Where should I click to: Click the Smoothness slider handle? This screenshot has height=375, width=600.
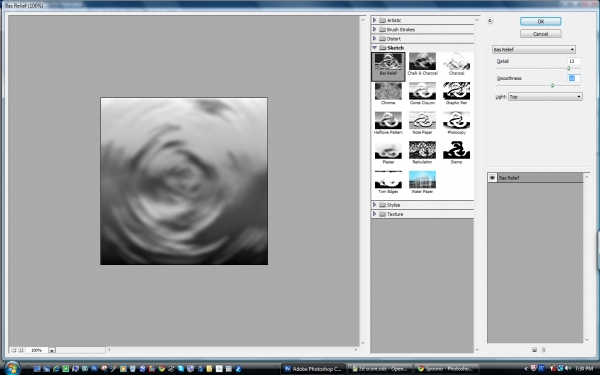point(552,85)
